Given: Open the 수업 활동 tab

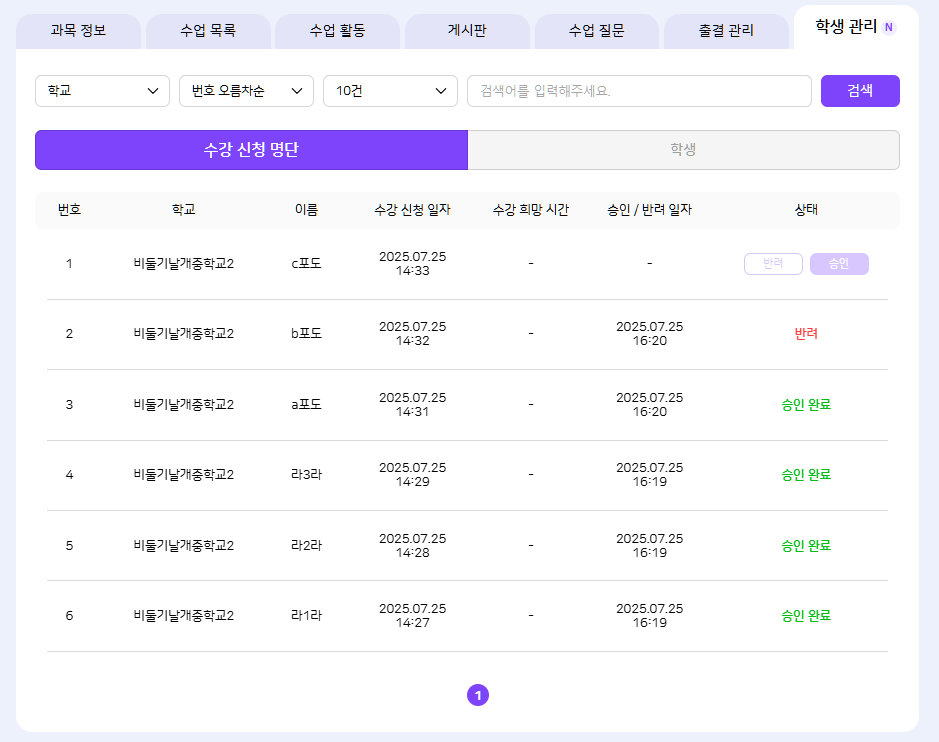Looking at the screenshot, I should coord(337,30).
